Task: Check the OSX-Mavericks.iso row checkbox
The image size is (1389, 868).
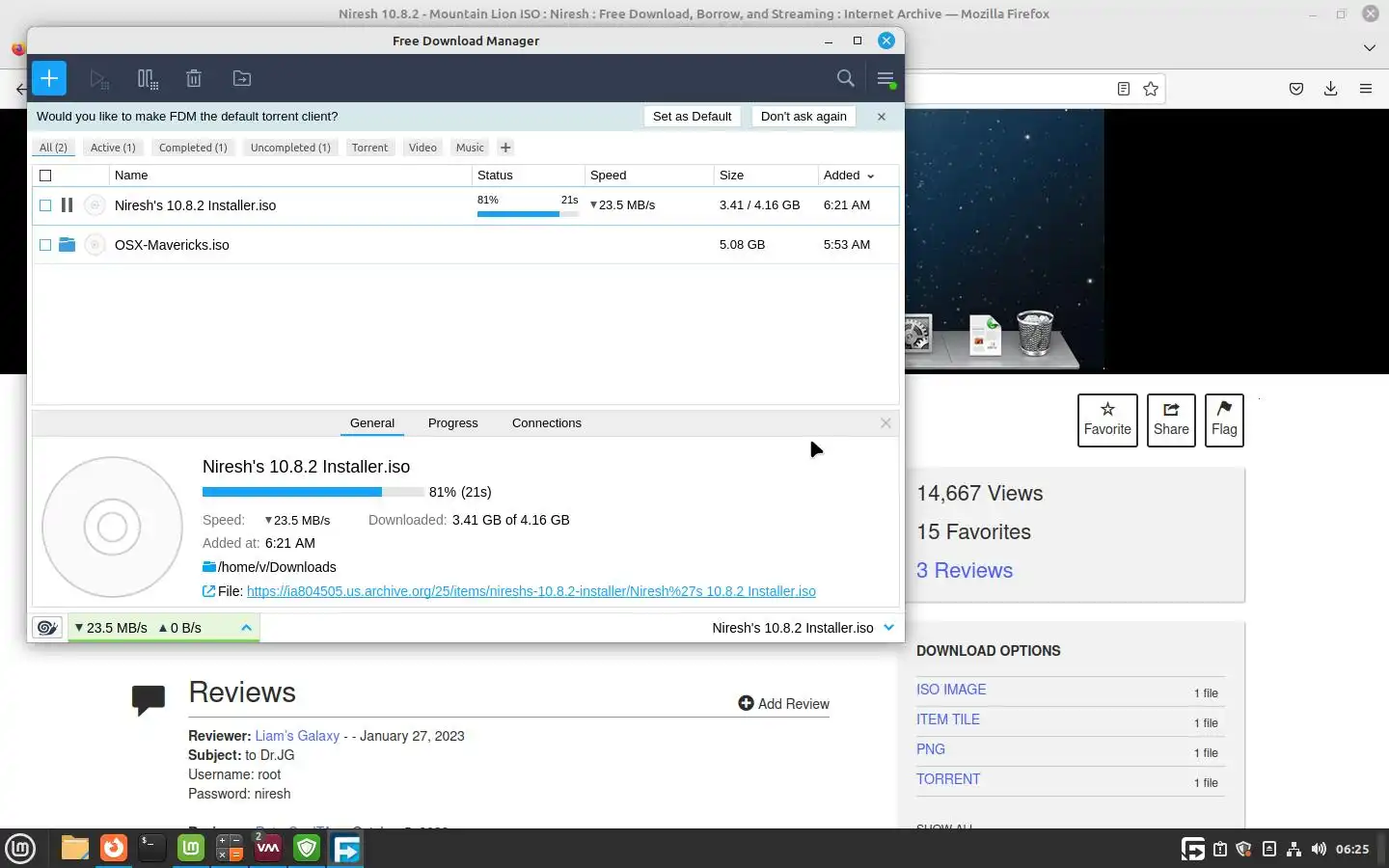Action: [x=45, y=245]
